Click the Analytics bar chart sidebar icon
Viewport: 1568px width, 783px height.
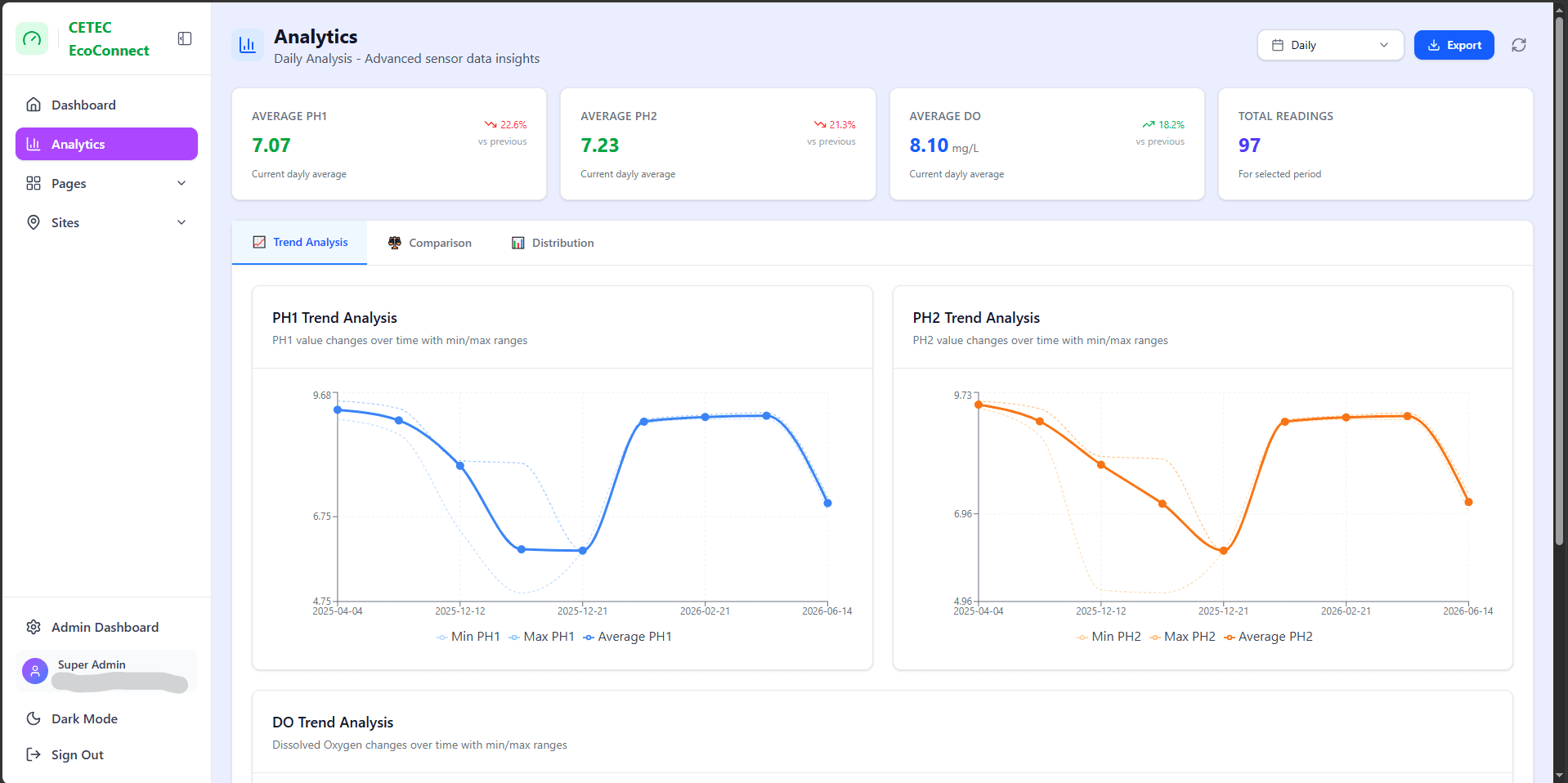(x=34, y=144)
